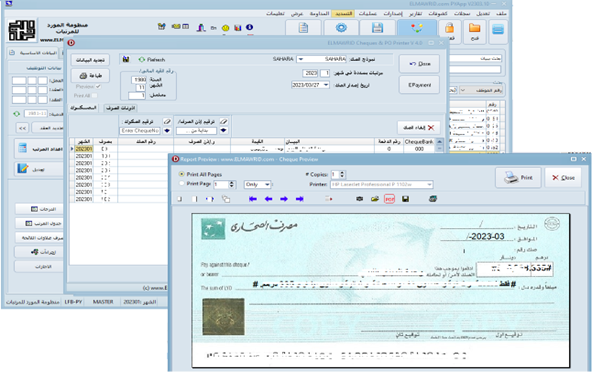592x372 pixels.
Task: Click the grid scrollbar up arrow near ChequeBank
Action: click(439, 142)
